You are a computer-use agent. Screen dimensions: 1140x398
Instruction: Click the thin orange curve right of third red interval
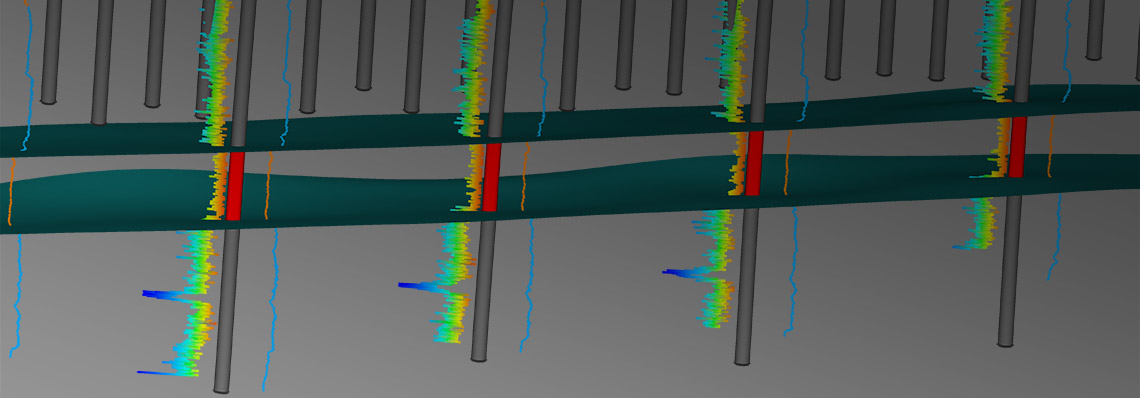click(x=786, y=163)
